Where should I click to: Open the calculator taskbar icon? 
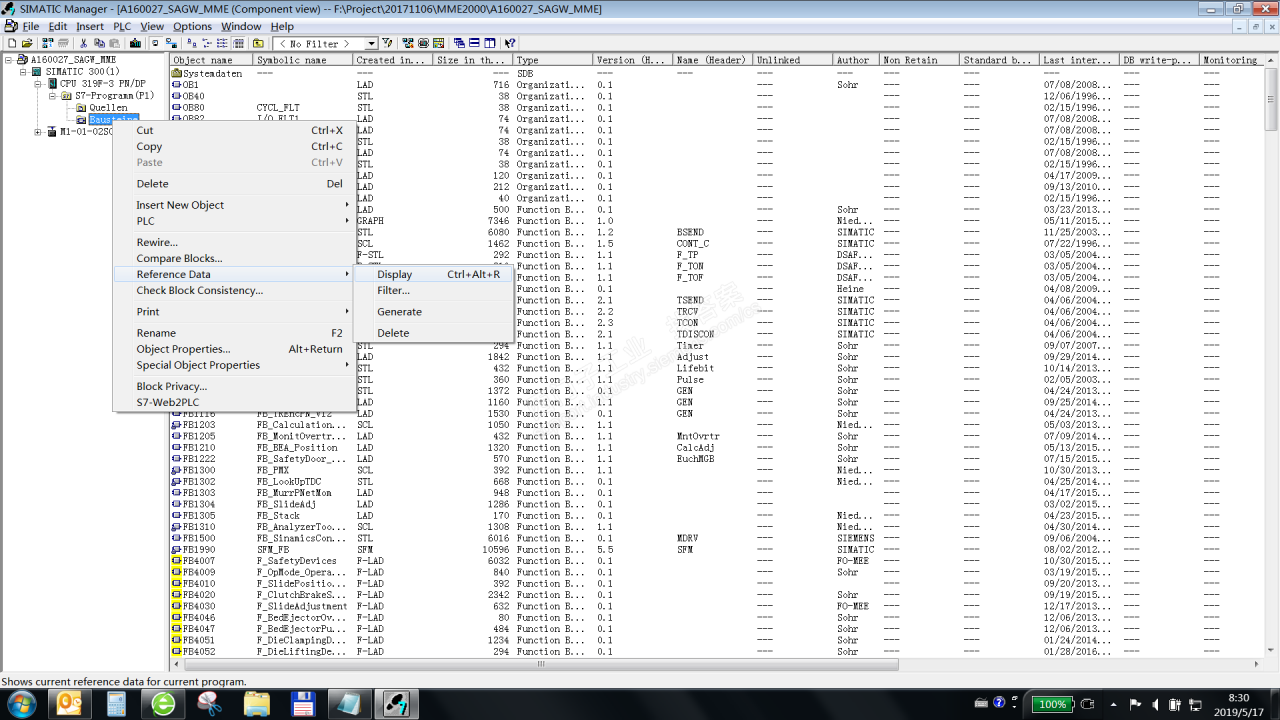(x=118, y=704)
